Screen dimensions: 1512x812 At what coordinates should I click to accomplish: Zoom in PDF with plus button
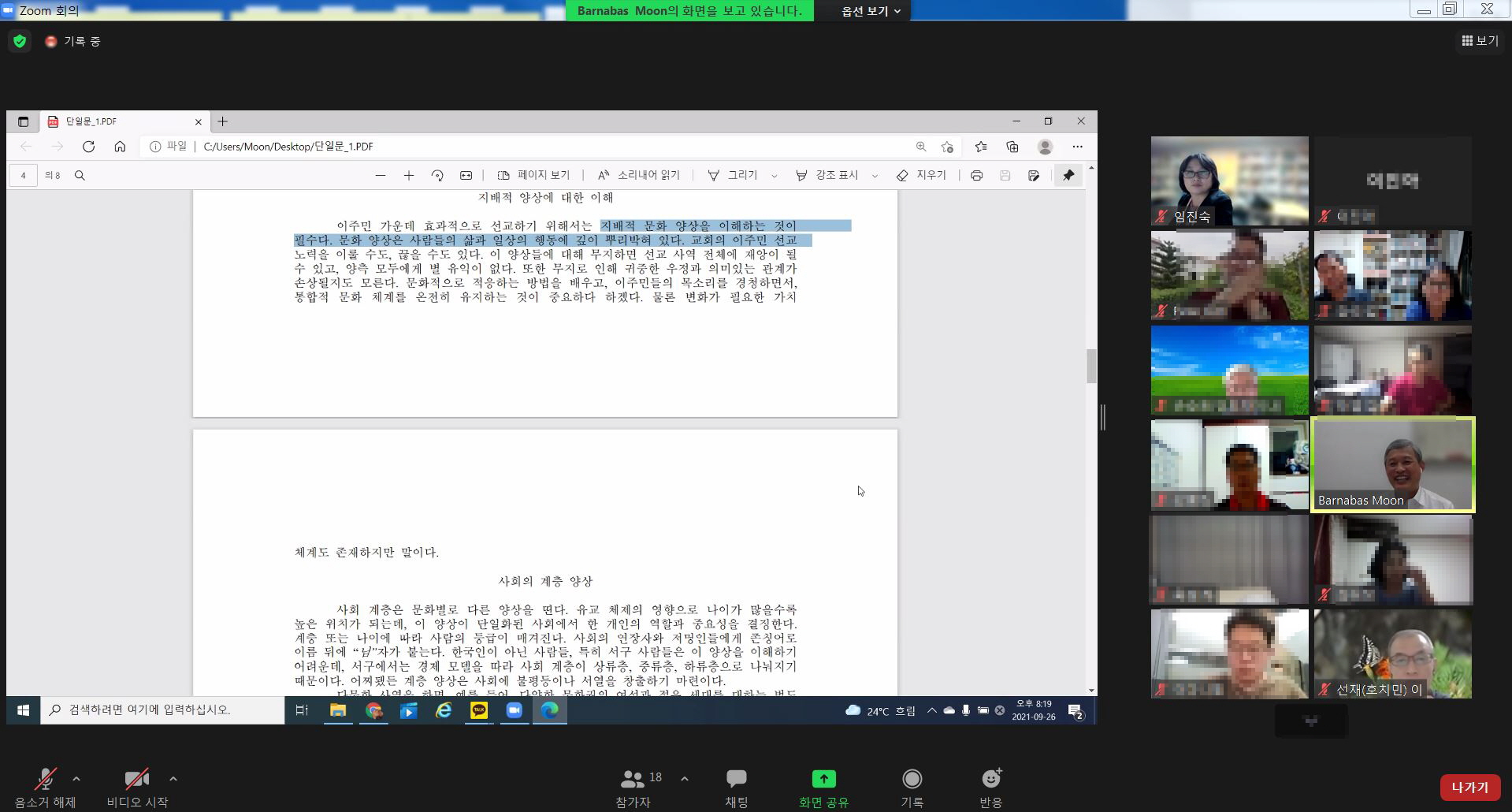coord(409,175)
